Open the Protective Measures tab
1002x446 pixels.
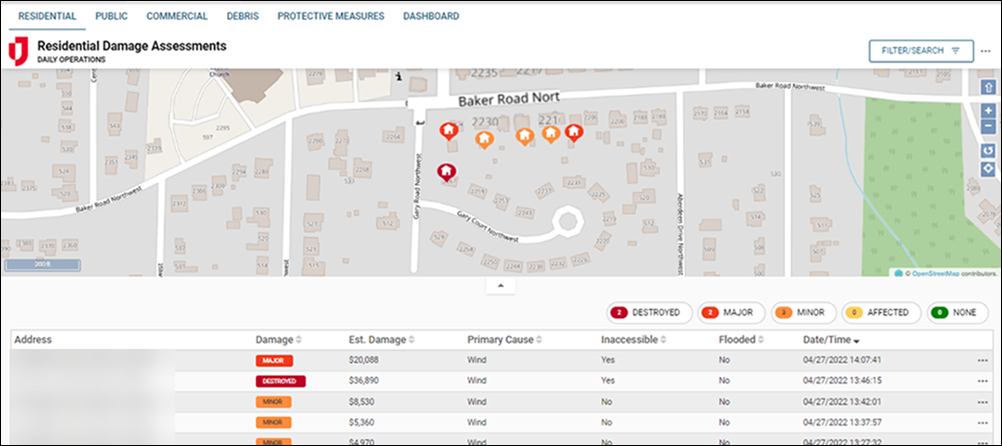point(331,17)
